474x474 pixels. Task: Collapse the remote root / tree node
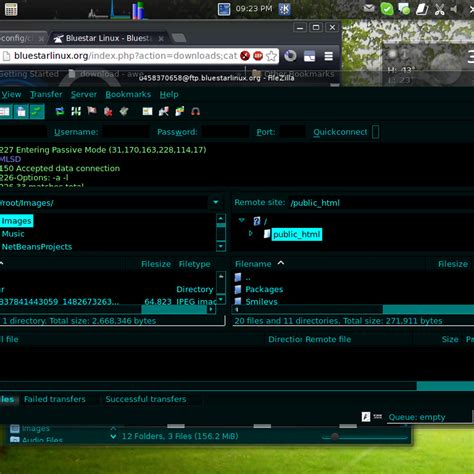coord(242,220)
